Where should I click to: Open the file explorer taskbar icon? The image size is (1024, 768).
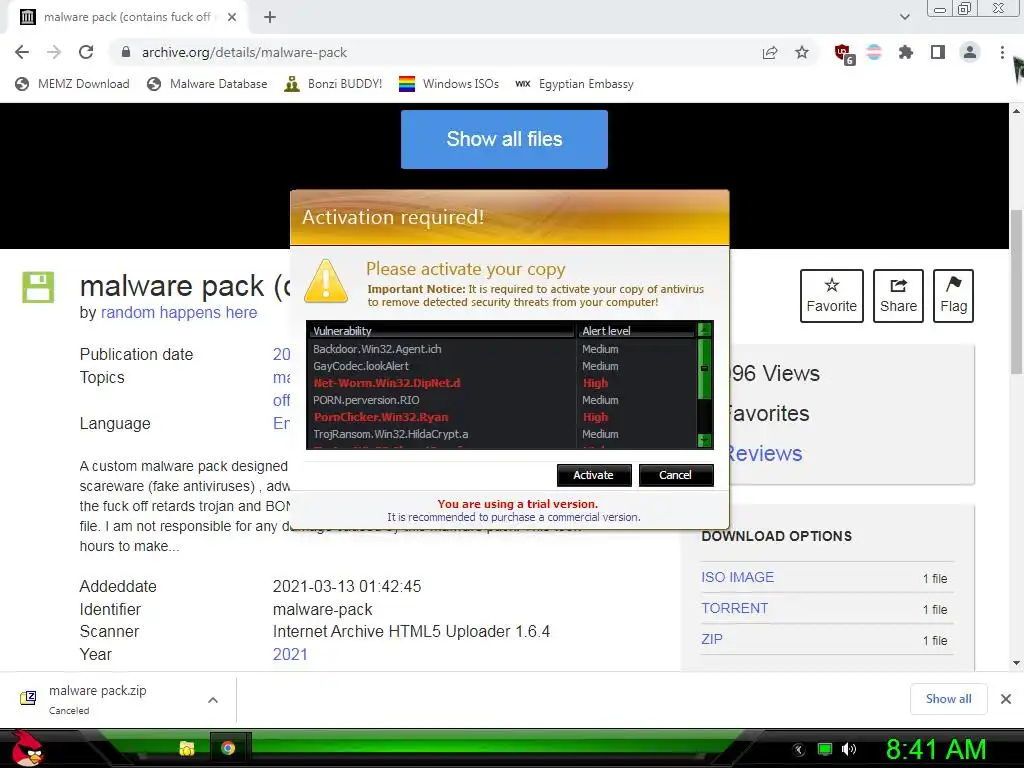(x=187, y=748)
